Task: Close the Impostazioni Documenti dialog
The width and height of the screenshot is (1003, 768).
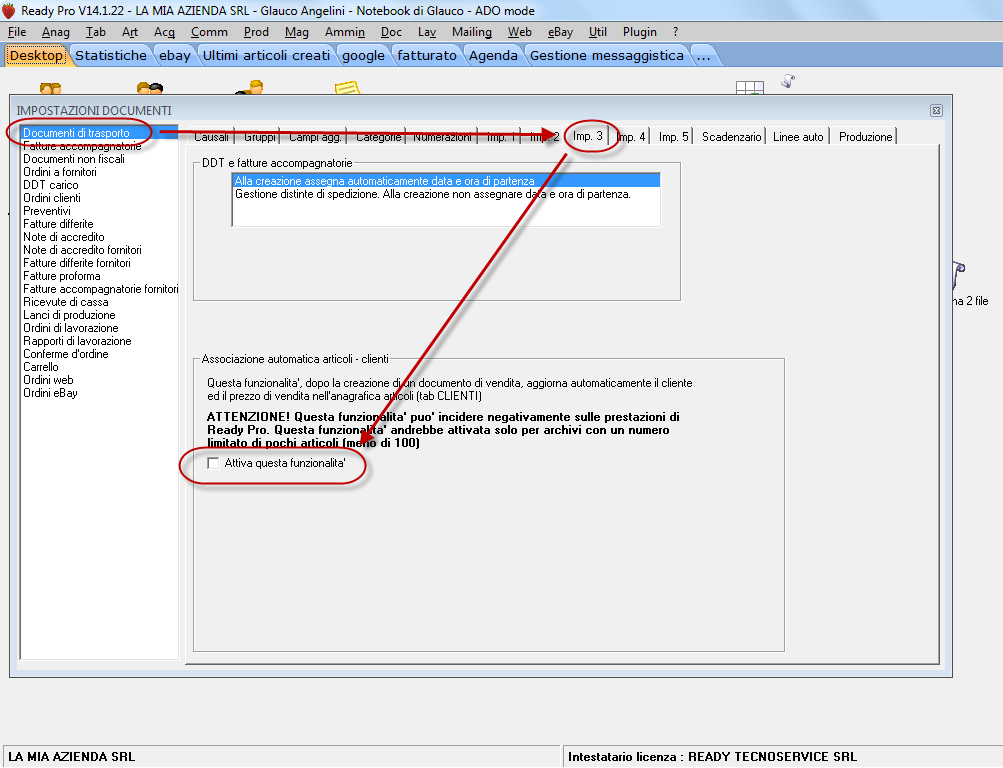Action: 936,111
